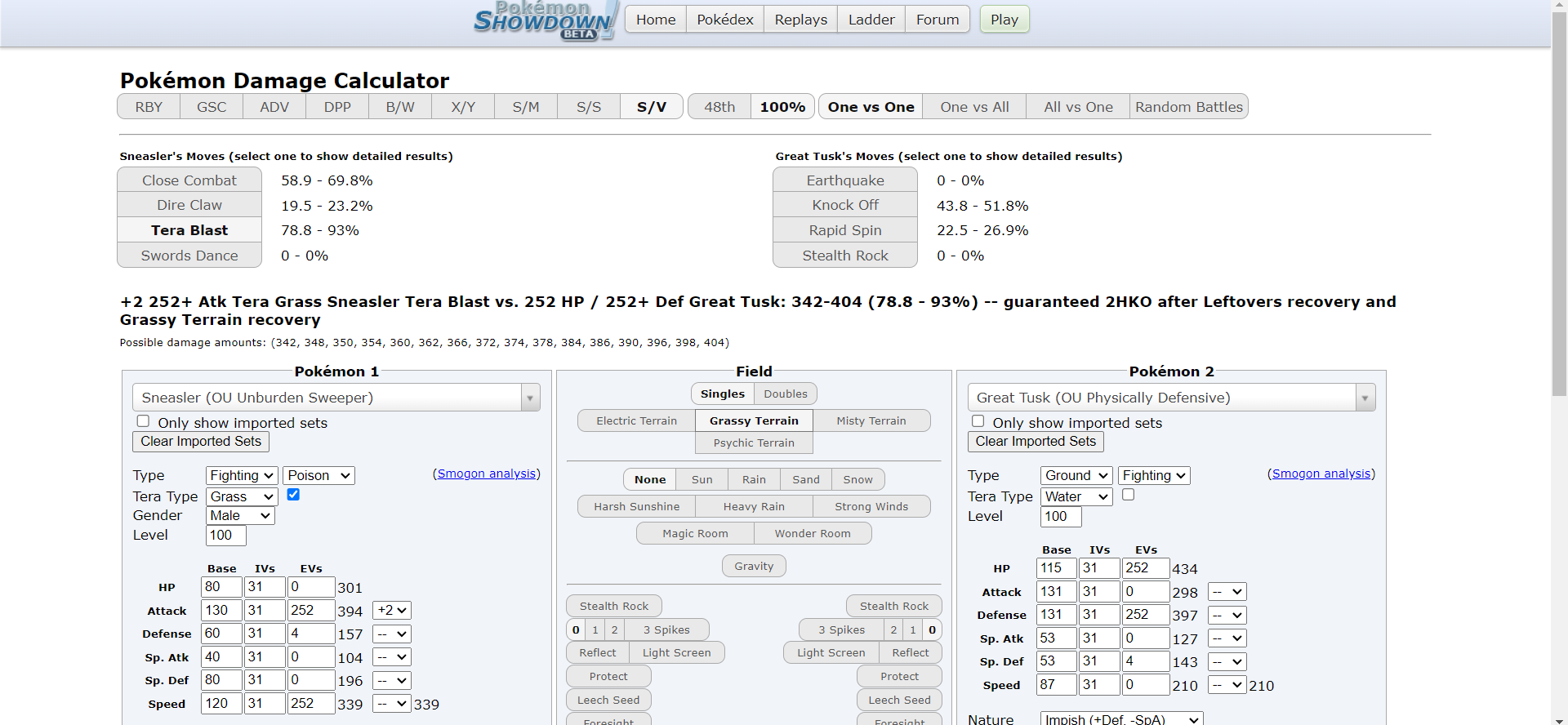This screenshot has width=1568, height=725.
Task: Click Great Tusk's HP EVs field
Action: pyautogui.click(x=1145, y=568)
